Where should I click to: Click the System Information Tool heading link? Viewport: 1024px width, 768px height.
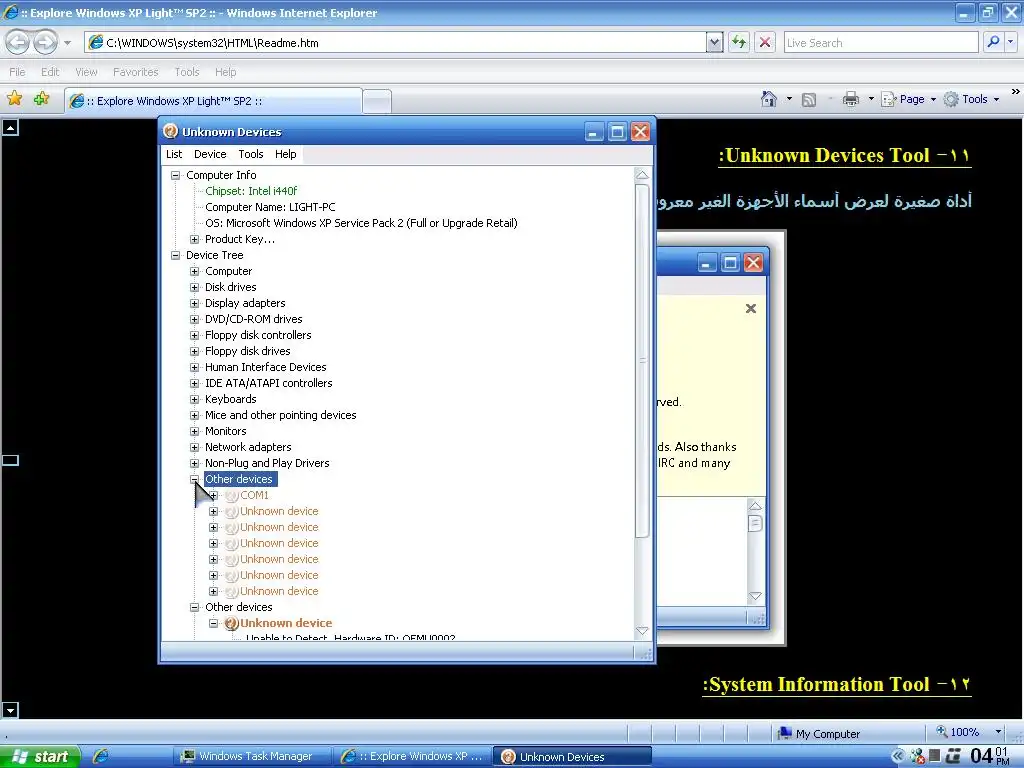tap(837, 684)
